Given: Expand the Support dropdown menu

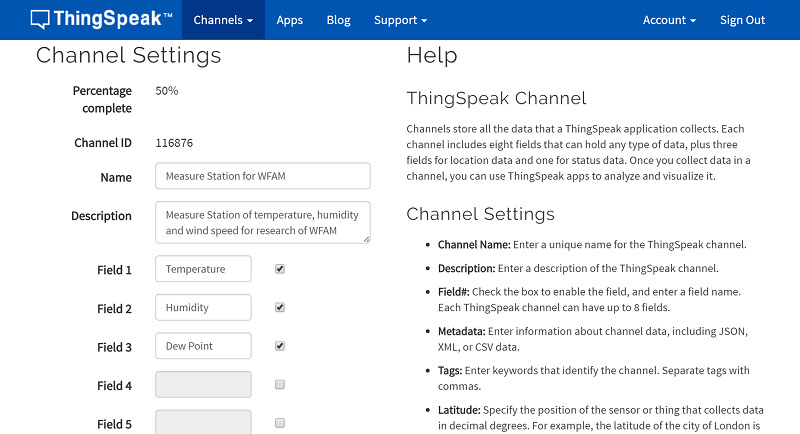Looking at the screenshot, I should [x=400, y=20].
